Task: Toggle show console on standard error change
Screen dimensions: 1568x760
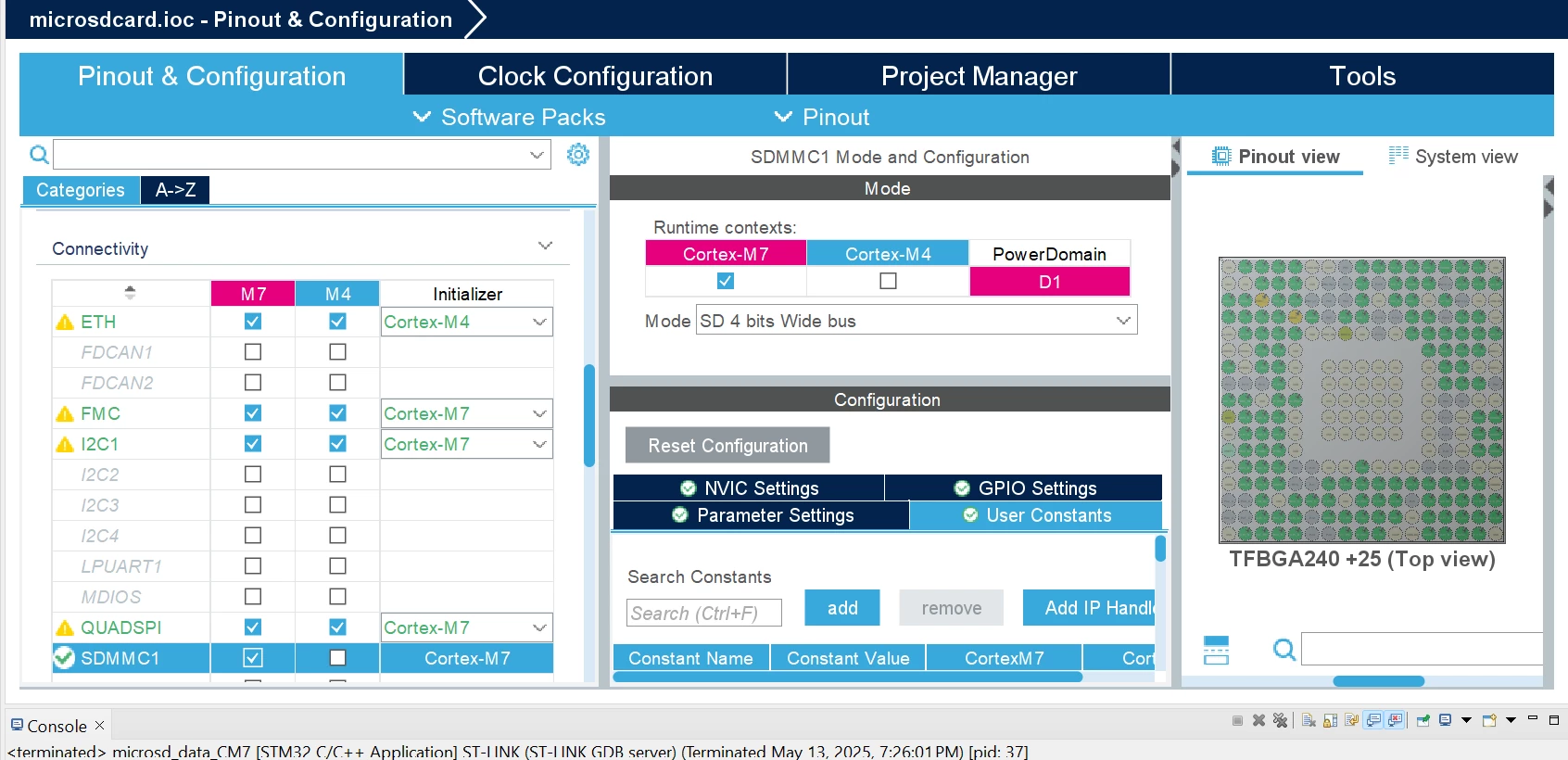Action: coord(1395,720)
